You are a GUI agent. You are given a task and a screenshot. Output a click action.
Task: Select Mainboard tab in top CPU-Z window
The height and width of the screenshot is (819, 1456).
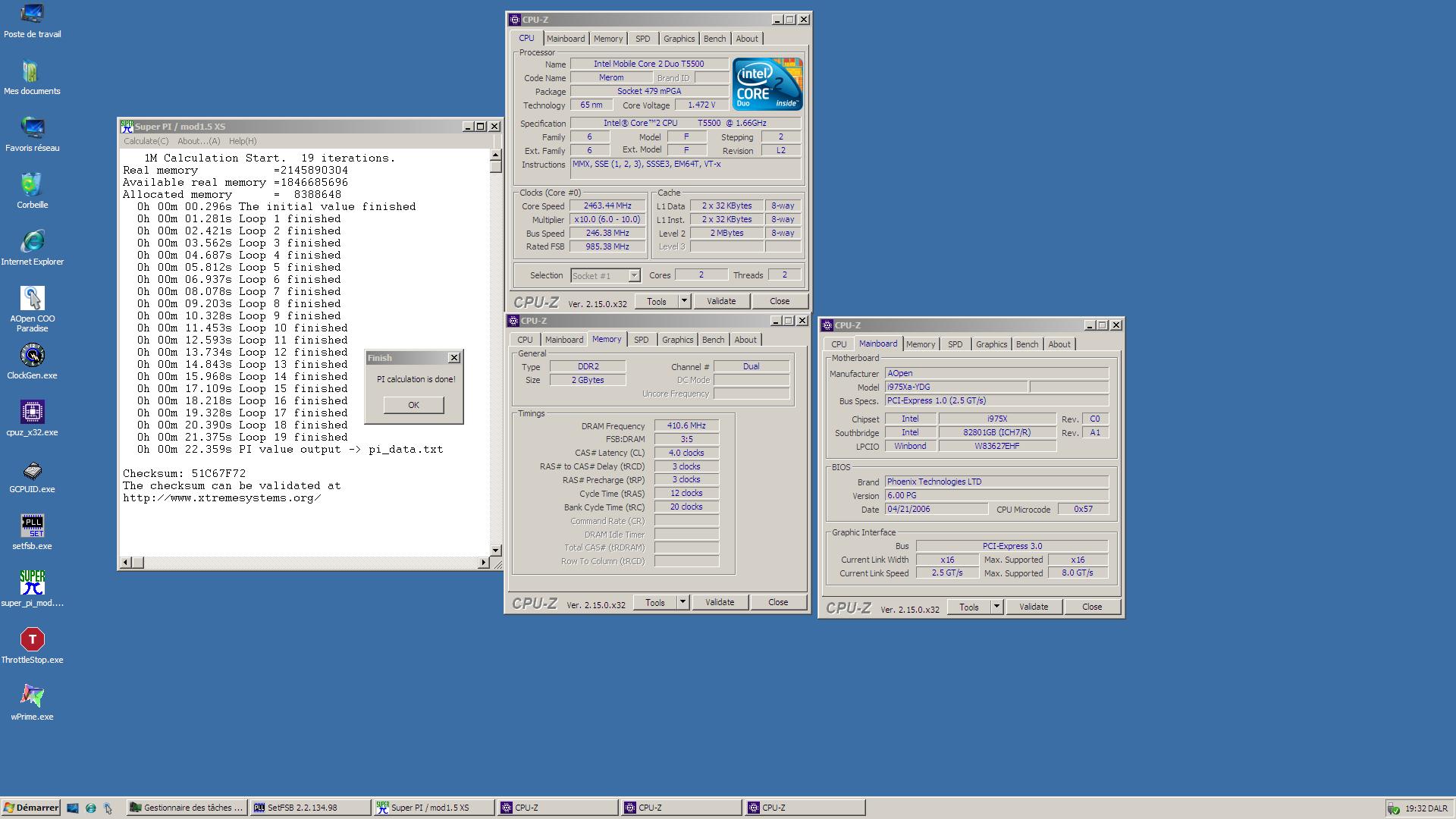coord(566,39)
